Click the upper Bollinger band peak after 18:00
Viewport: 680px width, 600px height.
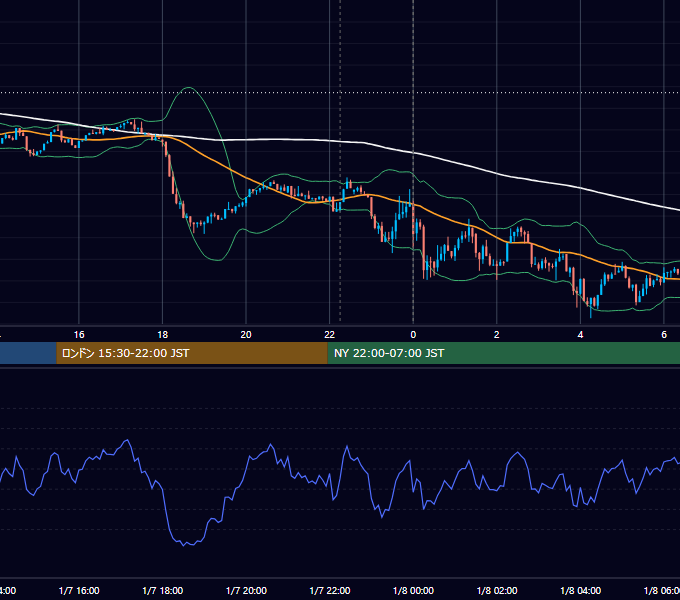(x=189, y=88)
